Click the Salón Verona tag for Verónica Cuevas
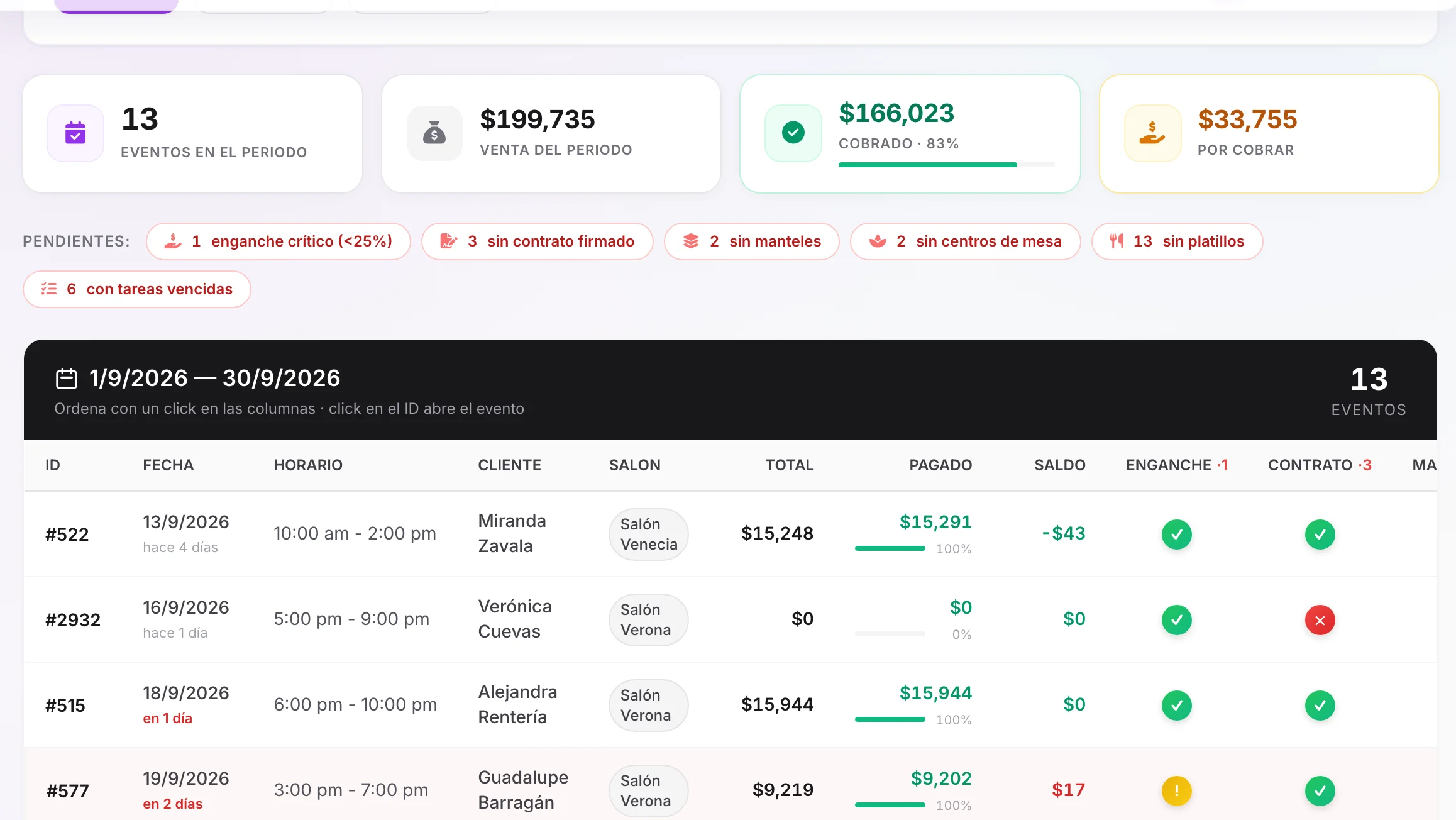 coord(649,620)
